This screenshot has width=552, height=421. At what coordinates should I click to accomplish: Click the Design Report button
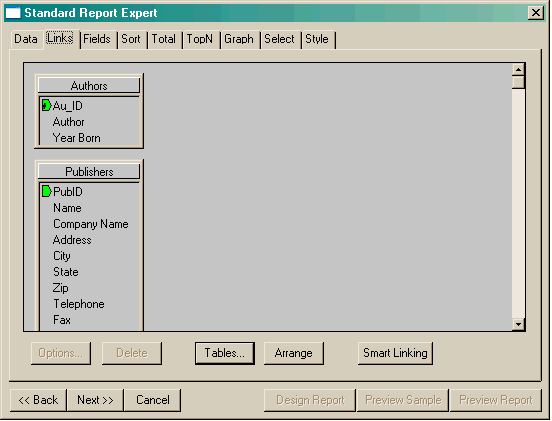pyautogui.click(x=310, y=400)
